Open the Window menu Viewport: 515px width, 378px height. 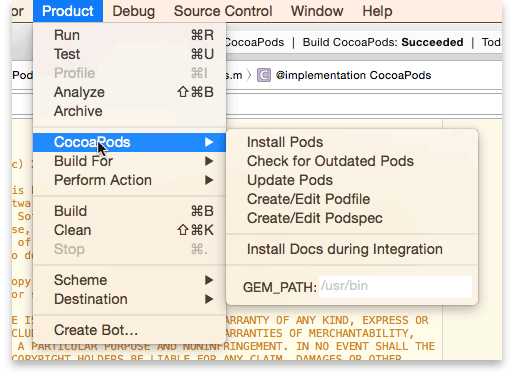point(317,11)
